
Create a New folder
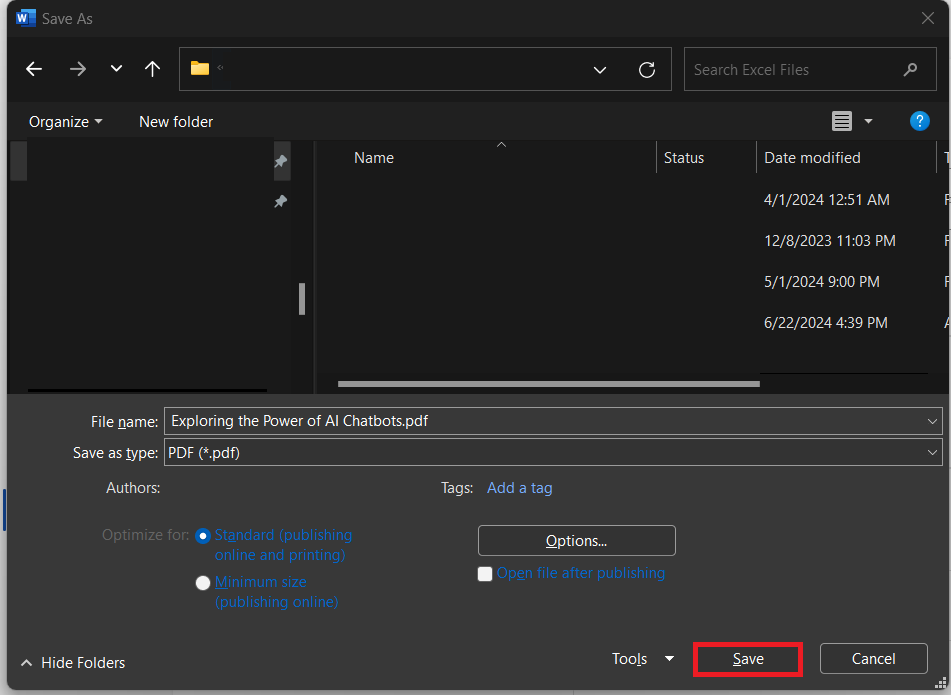pos(176,122)
